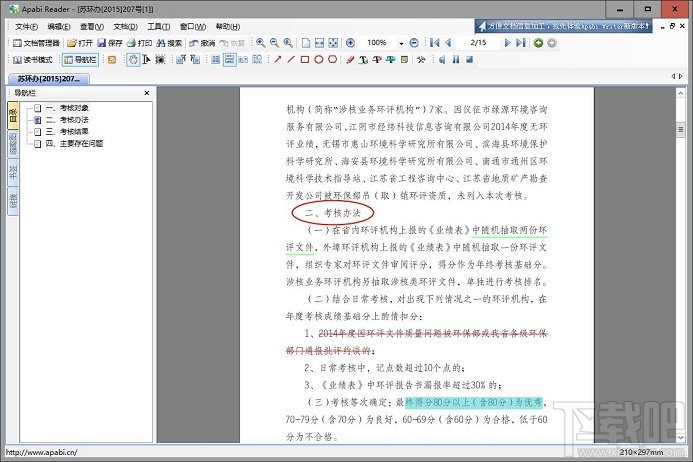The height and width of the screenshot is (462, 693).
Task: Select the 苏环办[2015]207 document tab
Action: coord(49,79)
